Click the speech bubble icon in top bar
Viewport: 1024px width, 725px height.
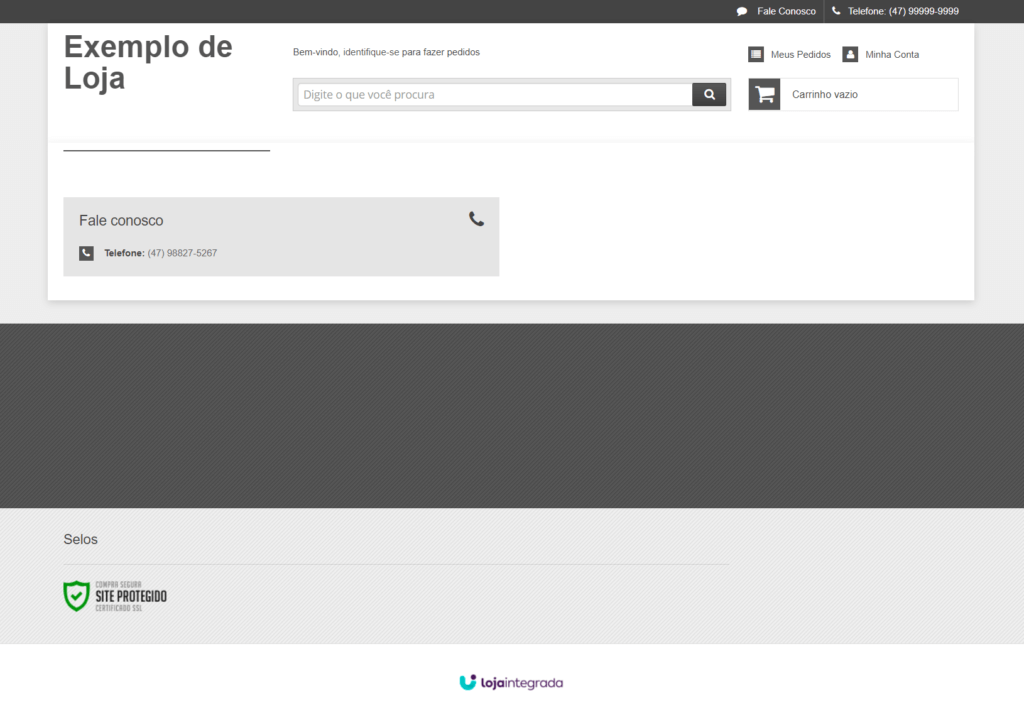pos(742,12)
